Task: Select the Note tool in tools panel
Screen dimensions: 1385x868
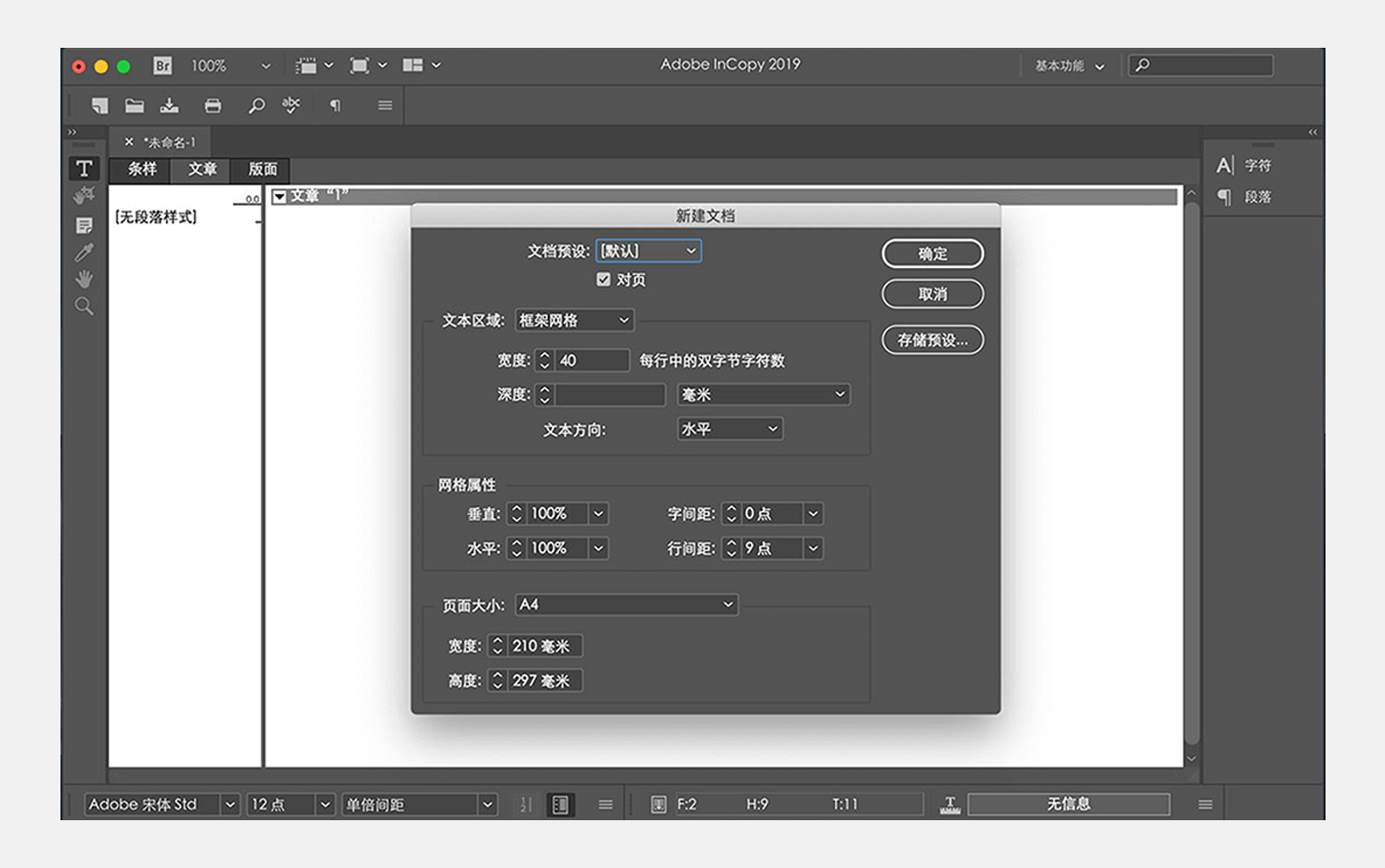Action: (85, 225)
